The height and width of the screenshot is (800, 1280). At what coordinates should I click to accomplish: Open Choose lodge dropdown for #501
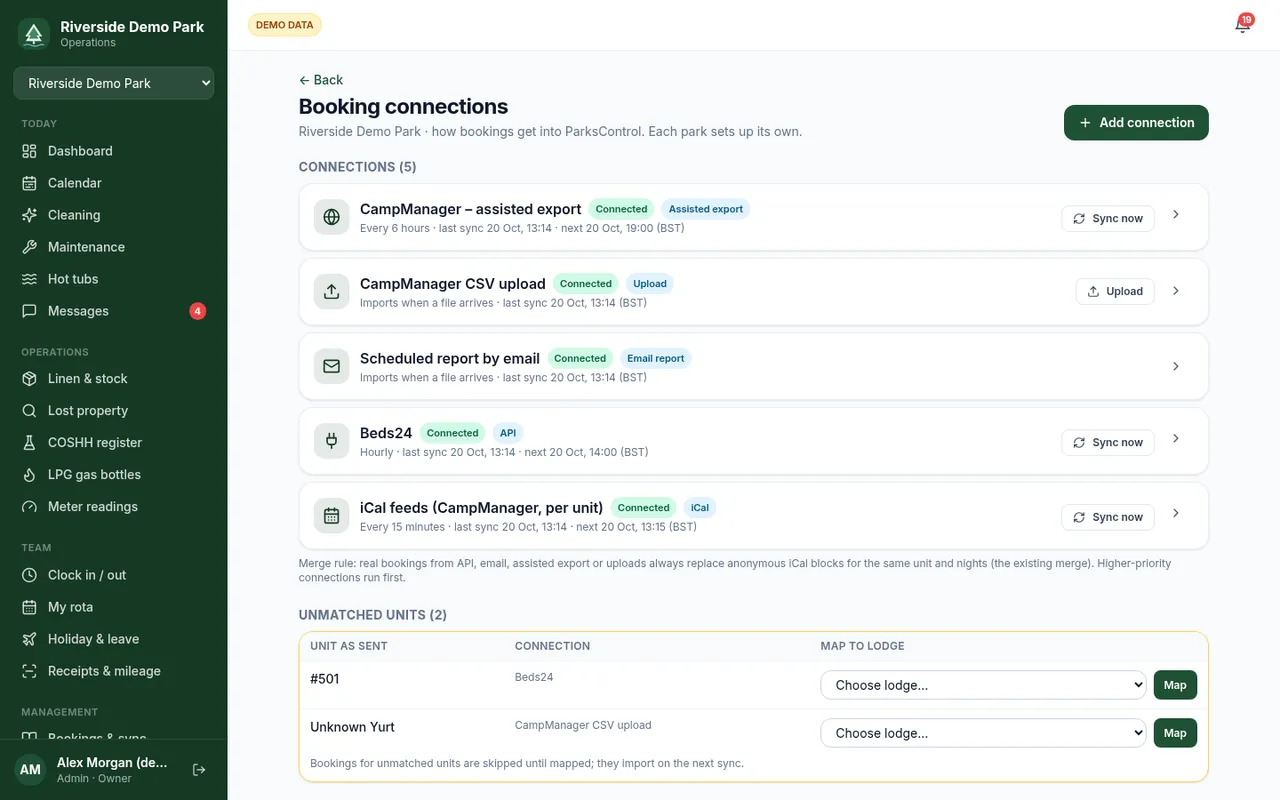tap(984, 685)
